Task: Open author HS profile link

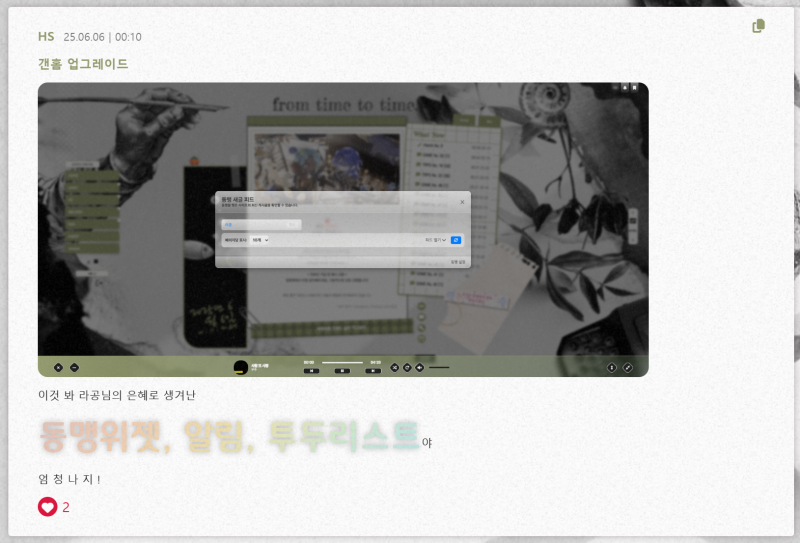Action: (46, 37)
